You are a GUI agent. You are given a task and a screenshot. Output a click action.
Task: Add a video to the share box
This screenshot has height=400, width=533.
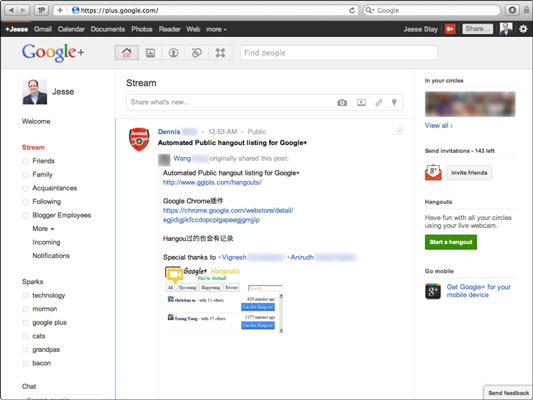point(361,102)
